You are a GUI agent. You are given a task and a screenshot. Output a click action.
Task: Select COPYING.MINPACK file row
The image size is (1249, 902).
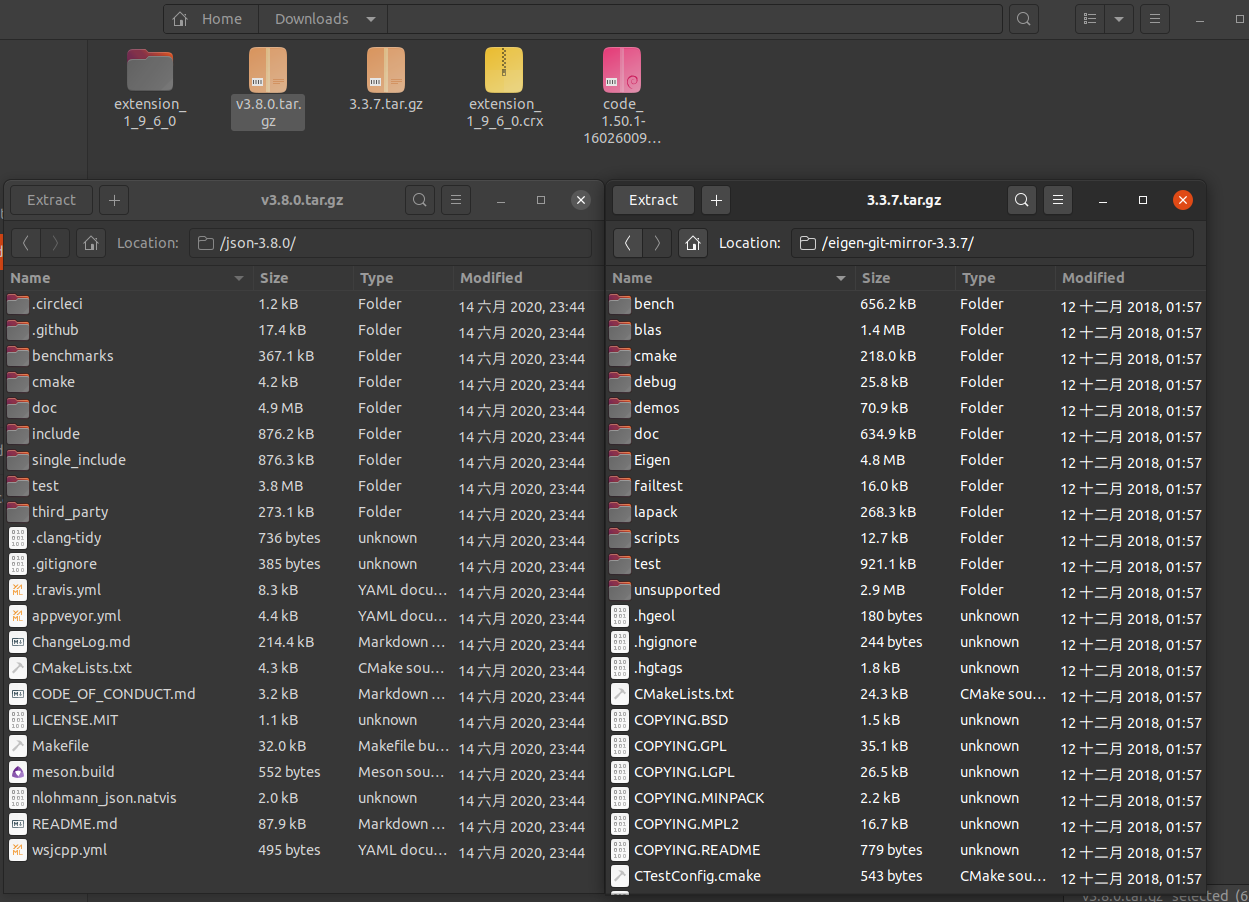tap(906, 798)
